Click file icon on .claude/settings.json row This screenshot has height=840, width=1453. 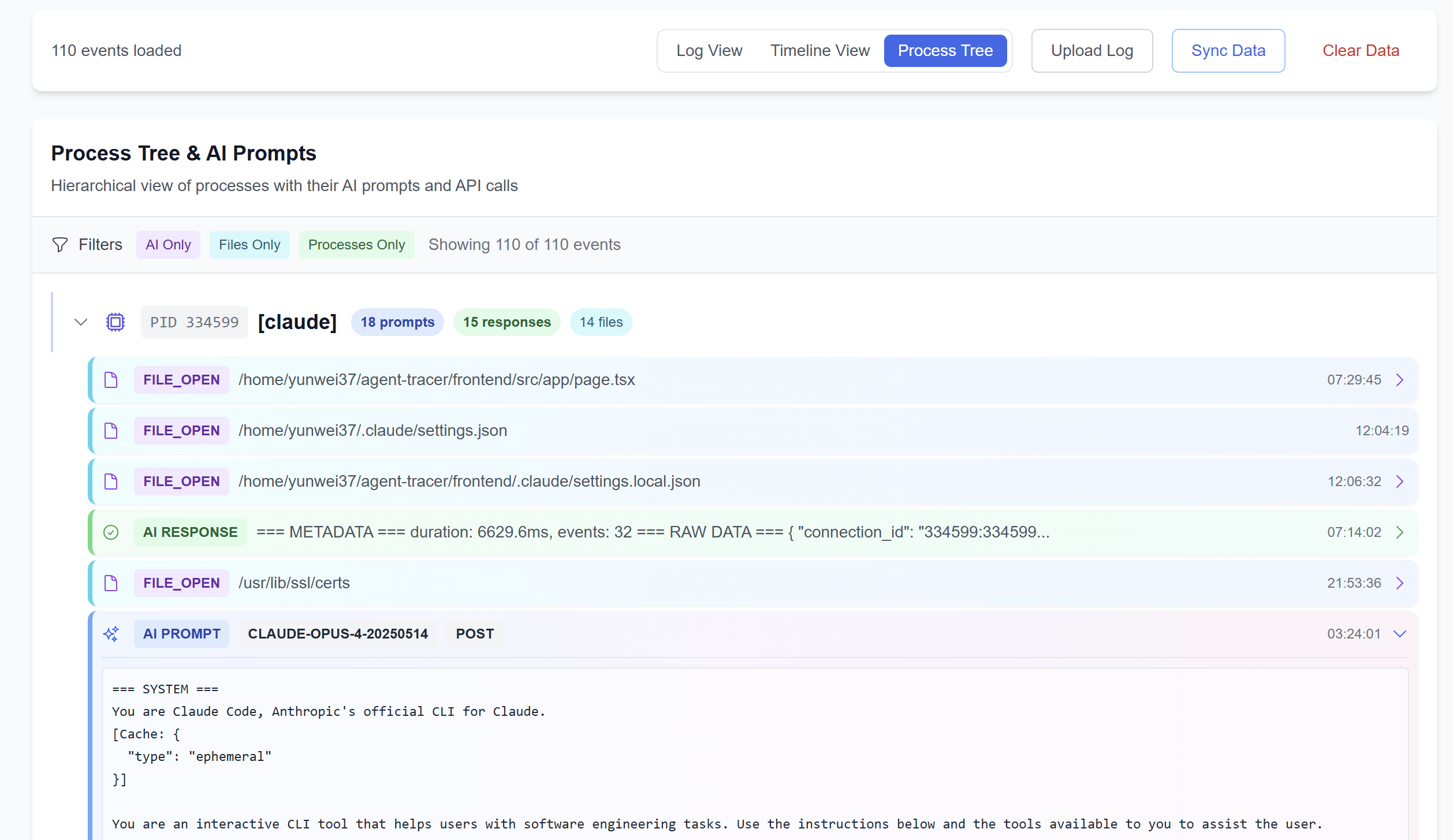(111, 431)
